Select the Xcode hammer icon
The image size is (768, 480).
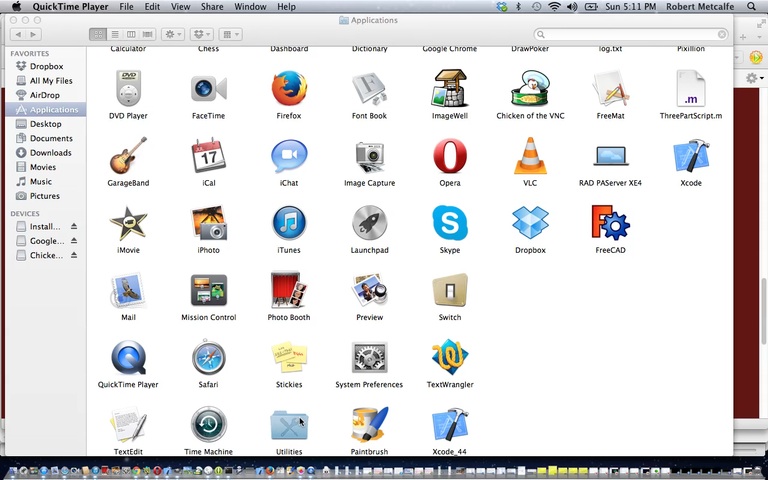click(x=691, y=156)
